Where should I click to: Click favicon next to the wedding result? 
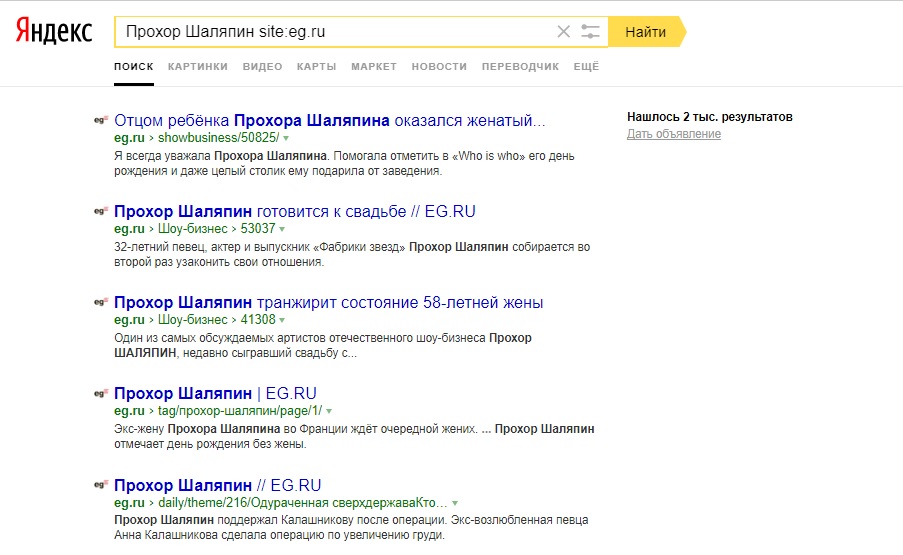click(x=100, y=211)
